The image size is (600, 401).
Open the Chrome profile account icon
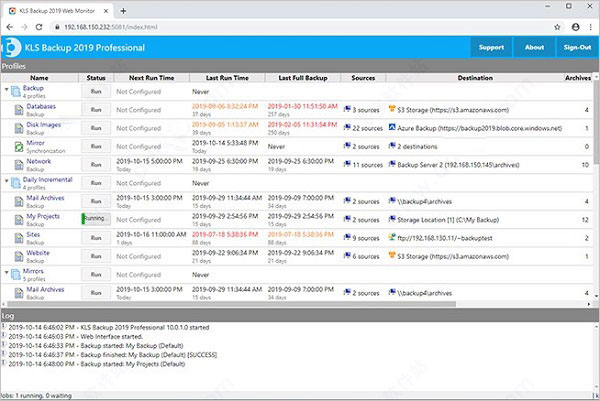(576, 27)
